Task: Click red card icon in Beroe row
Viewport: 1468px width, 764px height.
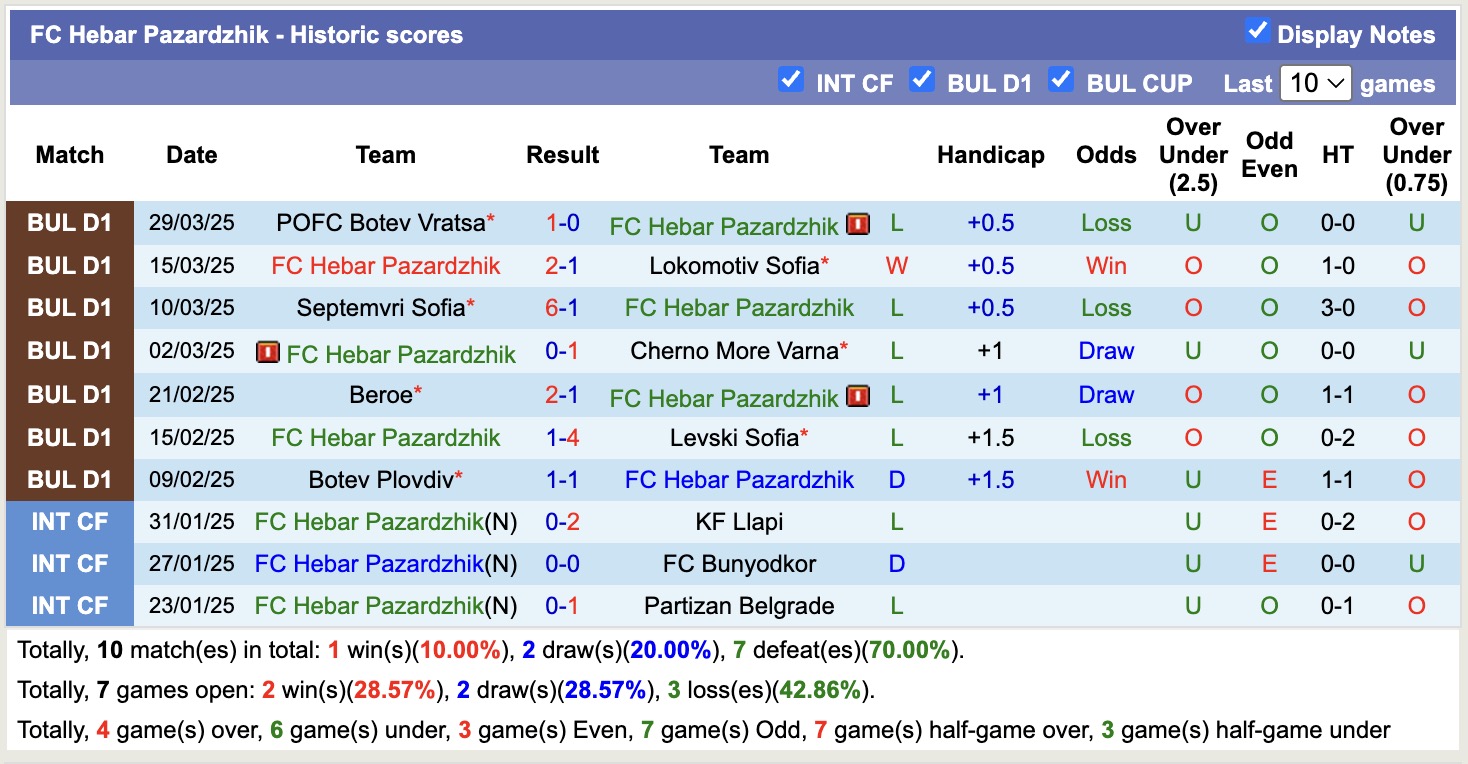Action: tap(858, 396)
